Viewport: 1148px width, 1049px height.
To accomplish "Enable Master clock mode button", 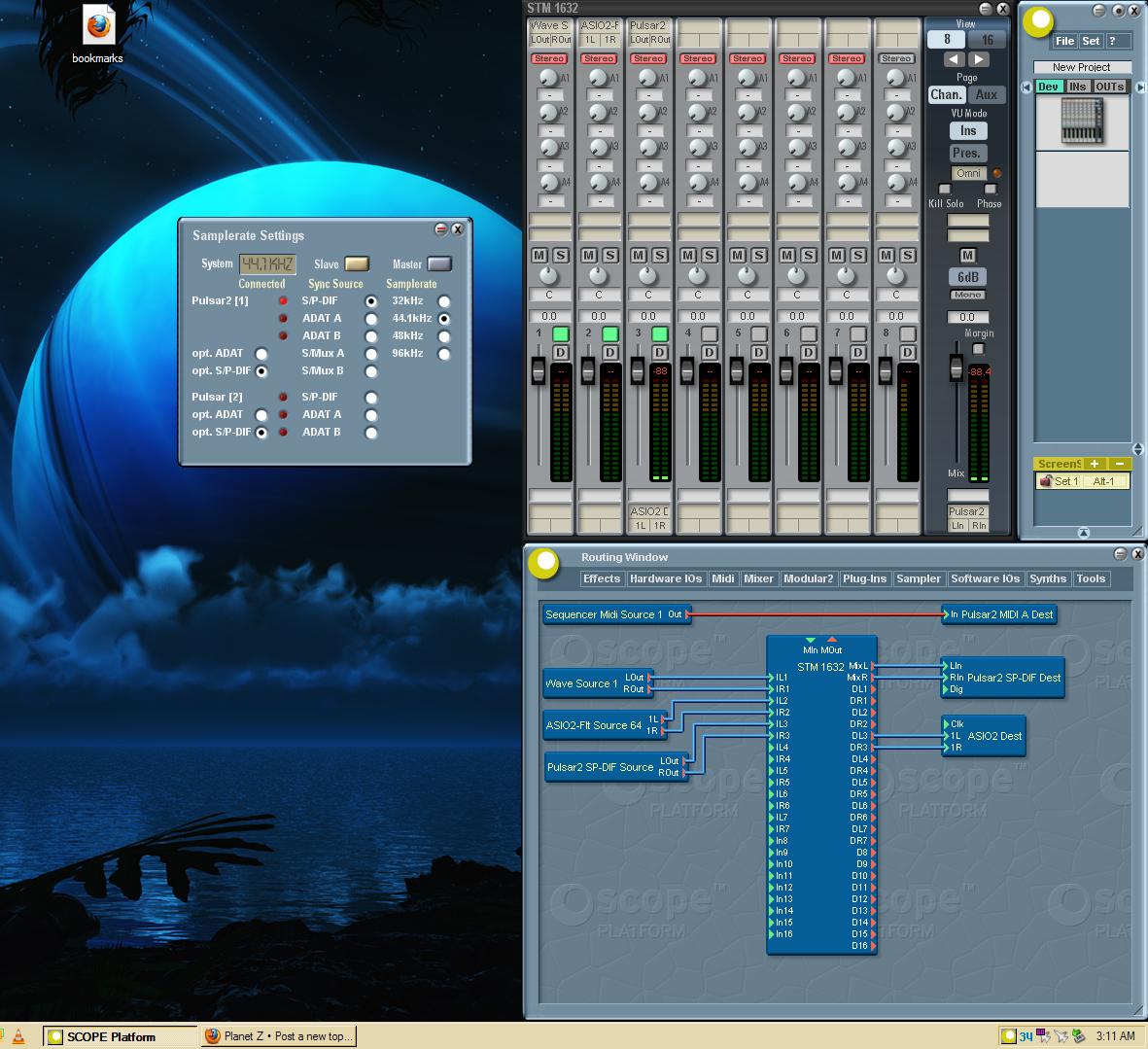I will [x=439, y=263].
